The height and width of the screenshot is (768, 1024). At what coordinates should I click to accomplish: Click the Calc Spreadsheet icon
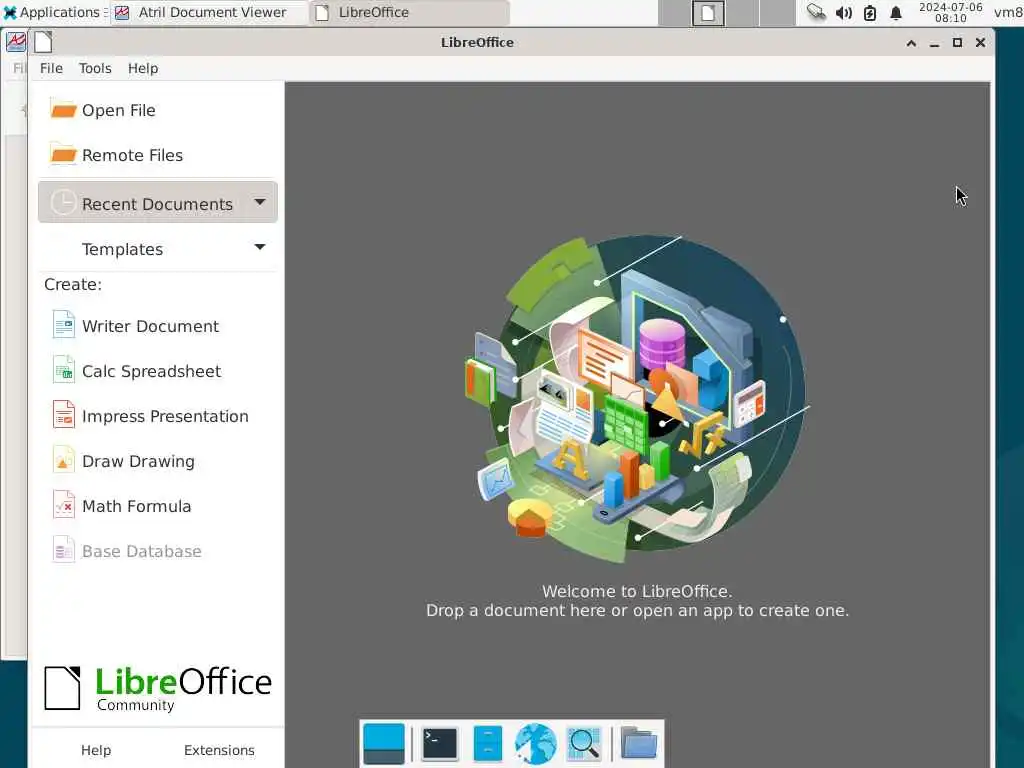tap(64, 370)
